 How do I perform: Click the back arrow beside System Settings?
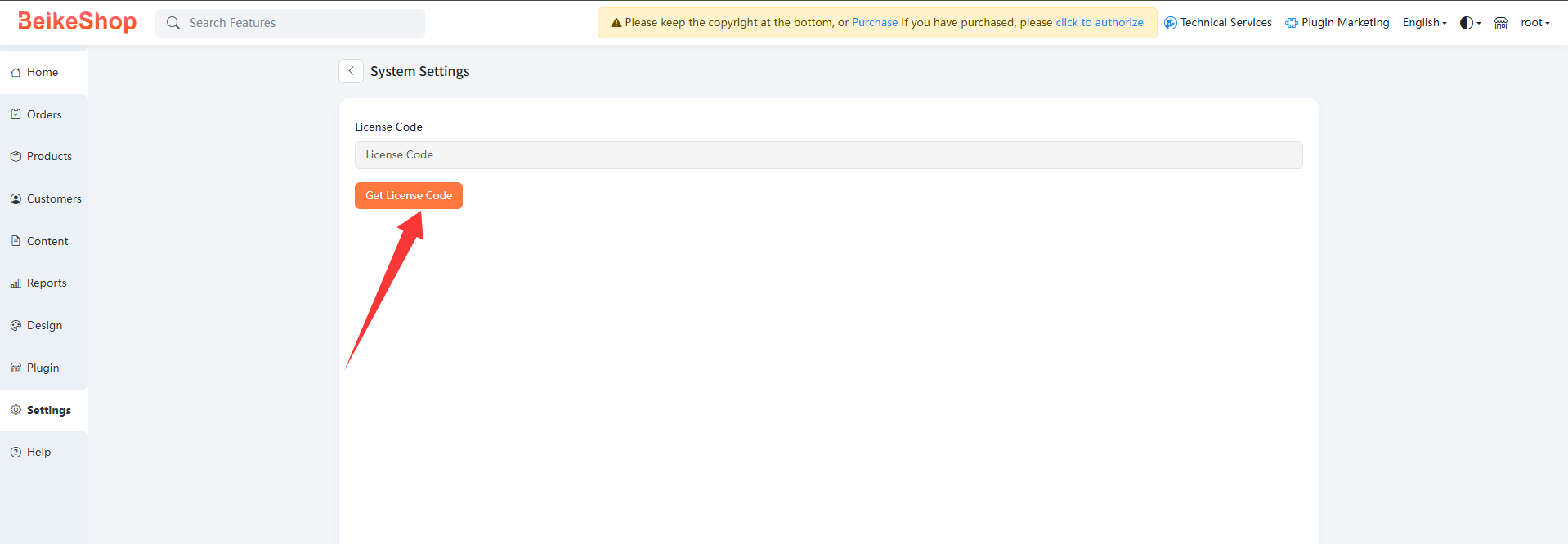[x=351, y=71]
